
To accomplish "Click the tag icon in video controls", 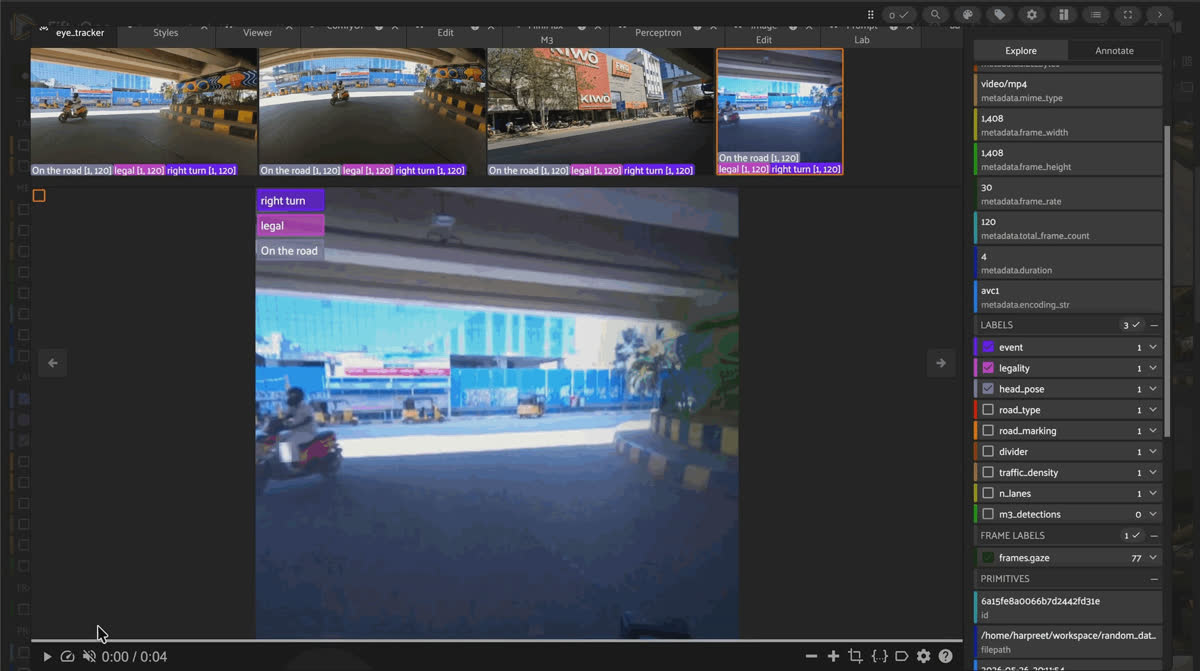I will (901, 656).
